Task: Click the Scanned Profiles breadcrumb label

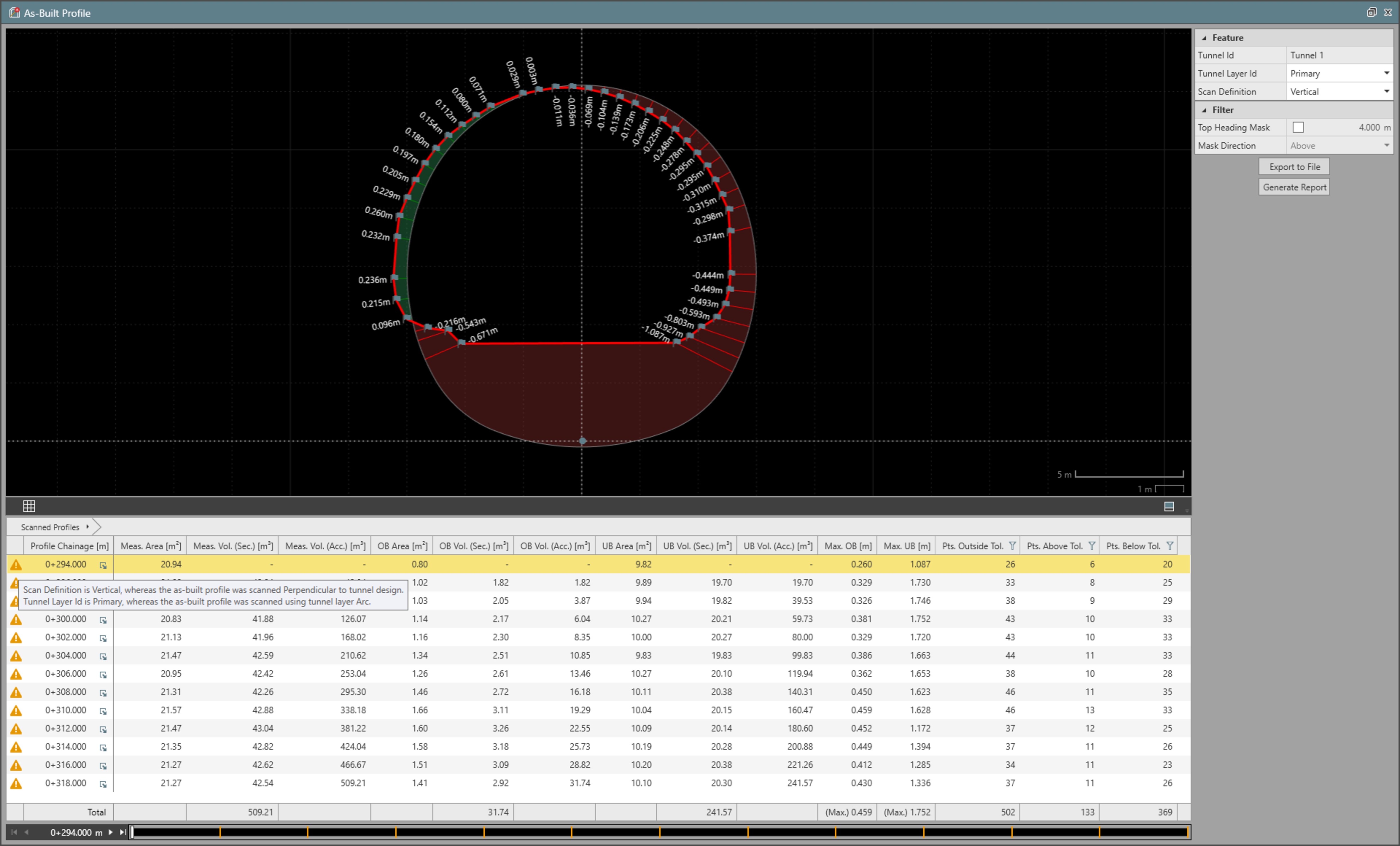Action: click(50, 527)
